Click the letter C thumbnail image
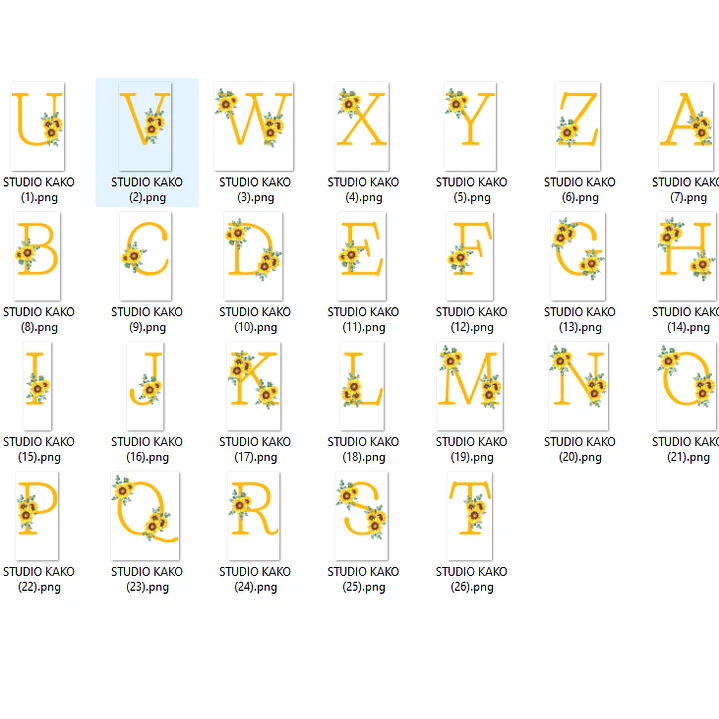 coord(146,256)
